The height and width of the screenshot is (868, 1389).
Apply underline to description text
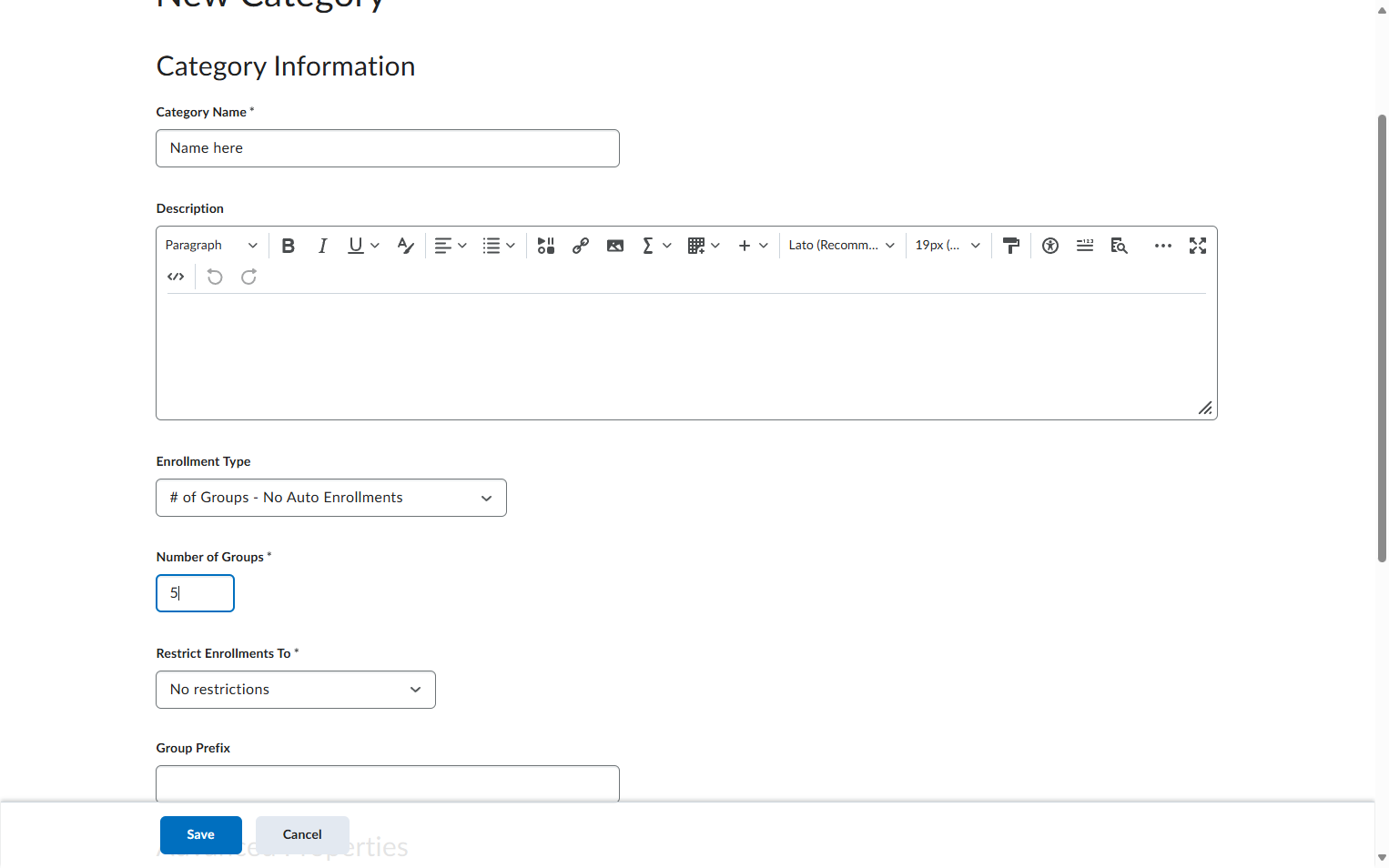pos(355,246)
